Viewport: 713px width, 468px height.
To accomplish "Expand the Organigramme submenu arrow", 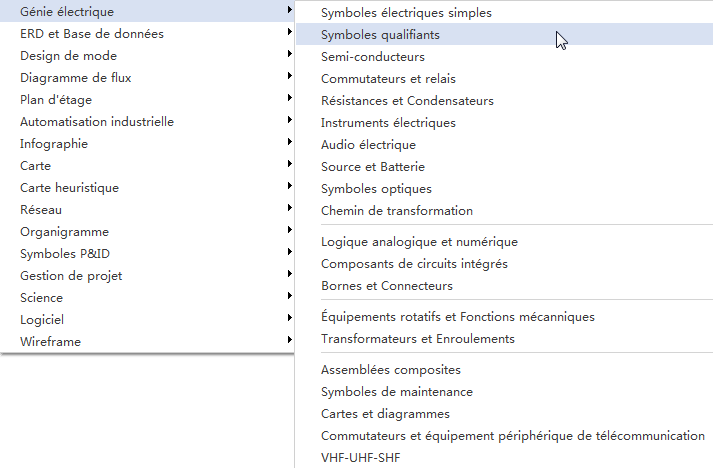I will tap(289, 232).
